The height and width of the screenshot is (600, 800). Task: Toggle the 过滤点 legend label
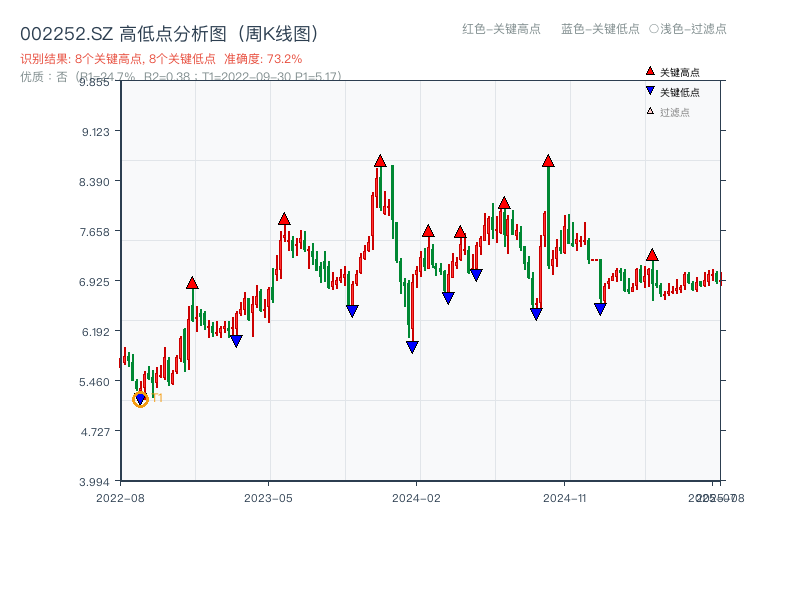(674, 112)
